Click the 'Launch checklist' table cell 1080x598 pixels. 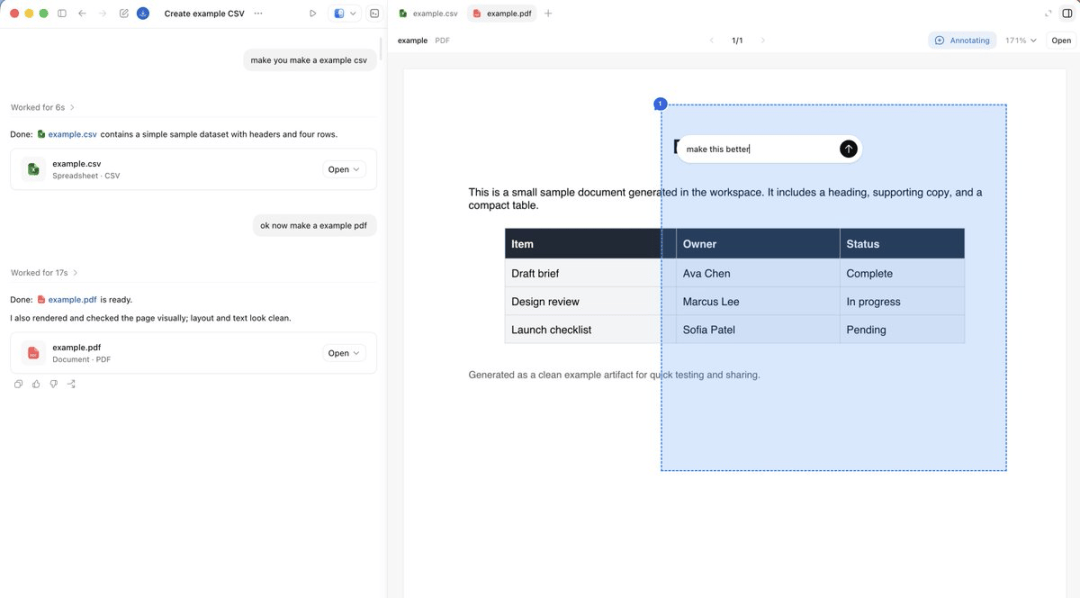(590, 330)
